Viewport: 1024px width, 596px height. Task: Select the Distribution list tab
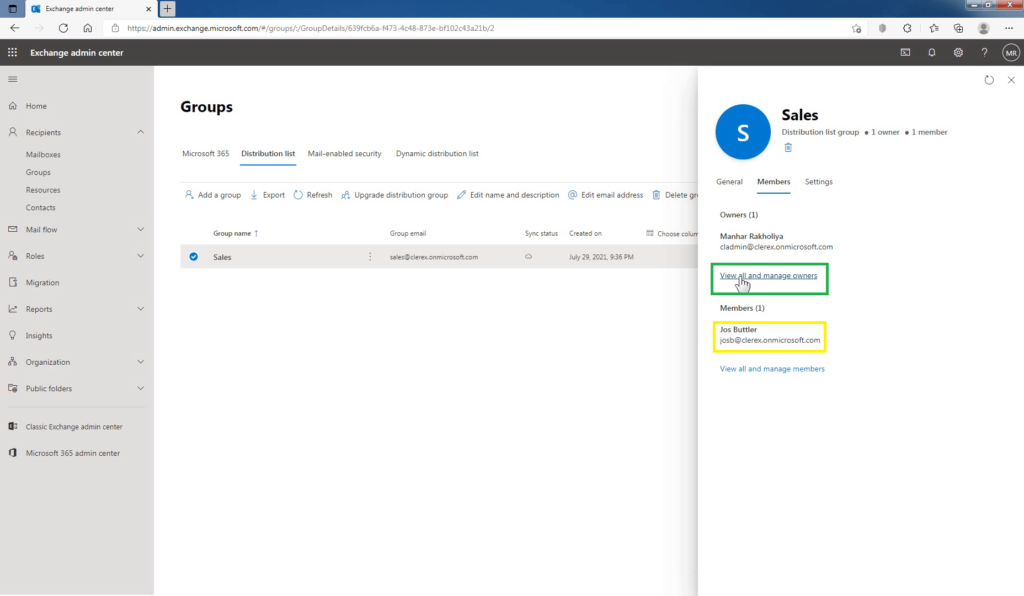click(268, 153)
